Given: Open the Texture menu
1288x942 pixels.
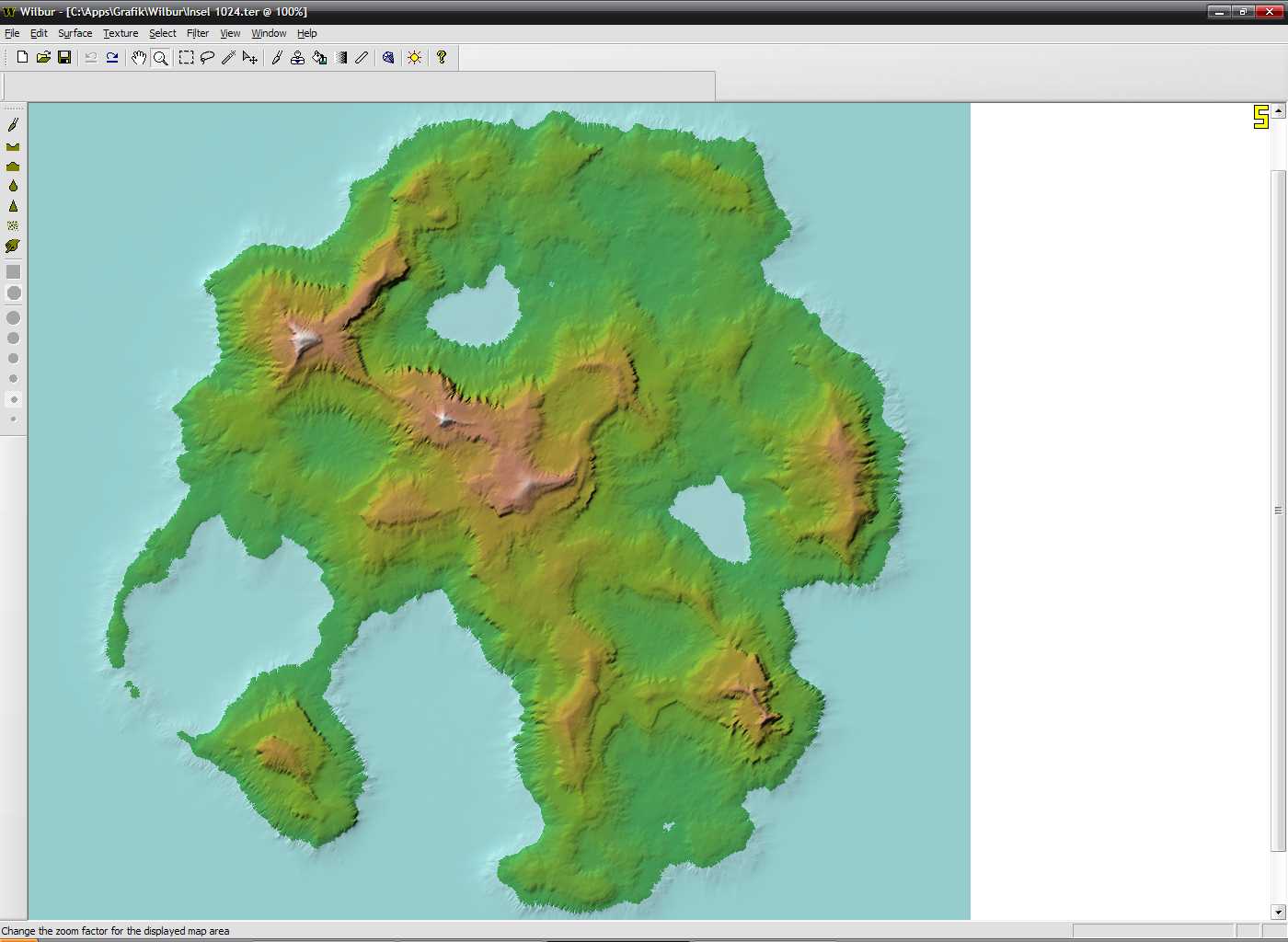Looking at the screenshot, I should pos(121,33).
